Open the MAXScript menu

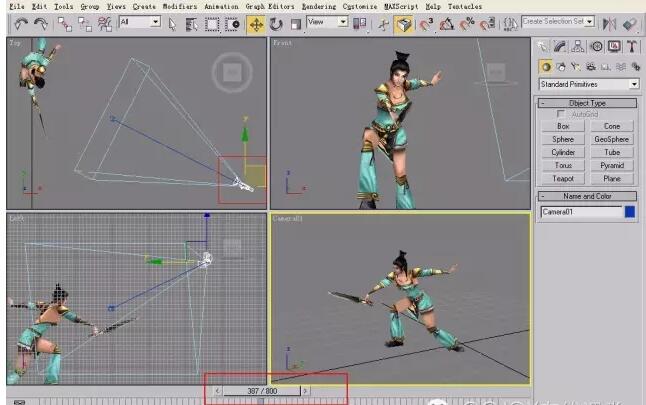pos(401,7)
